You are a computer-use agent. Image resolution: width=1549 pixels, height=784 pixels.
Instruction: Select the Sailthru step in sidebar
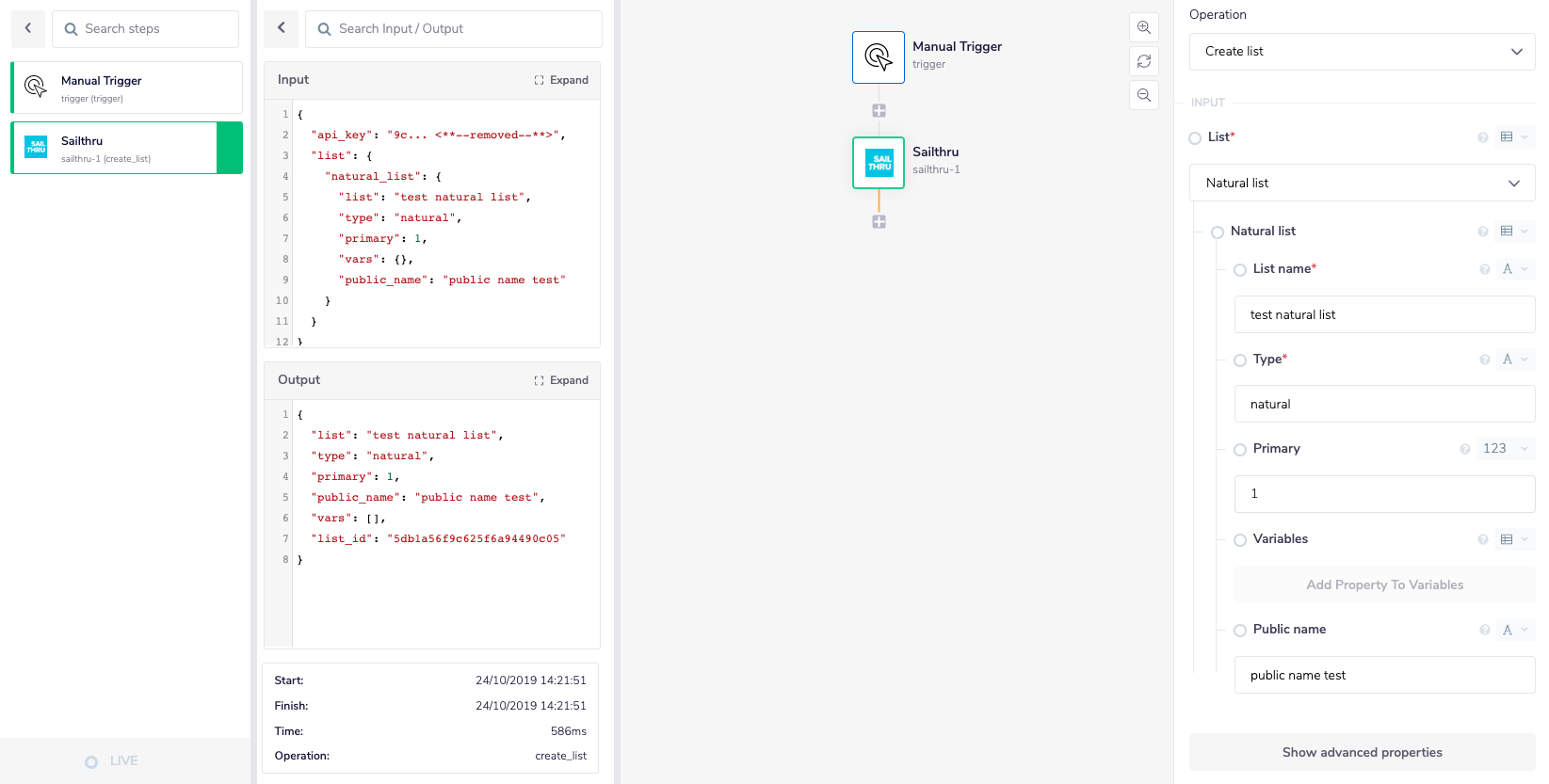tap(115, 148)
